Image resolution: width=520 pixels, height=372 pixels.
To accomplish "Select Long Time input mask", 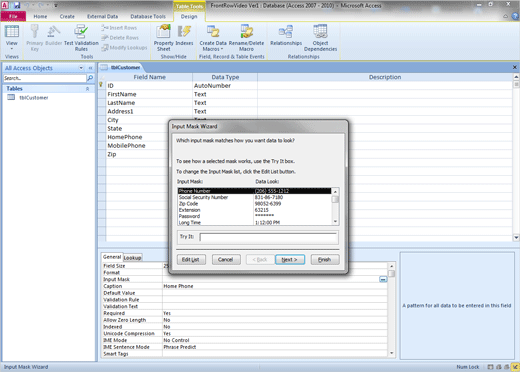I will click(x=255, y=222).
